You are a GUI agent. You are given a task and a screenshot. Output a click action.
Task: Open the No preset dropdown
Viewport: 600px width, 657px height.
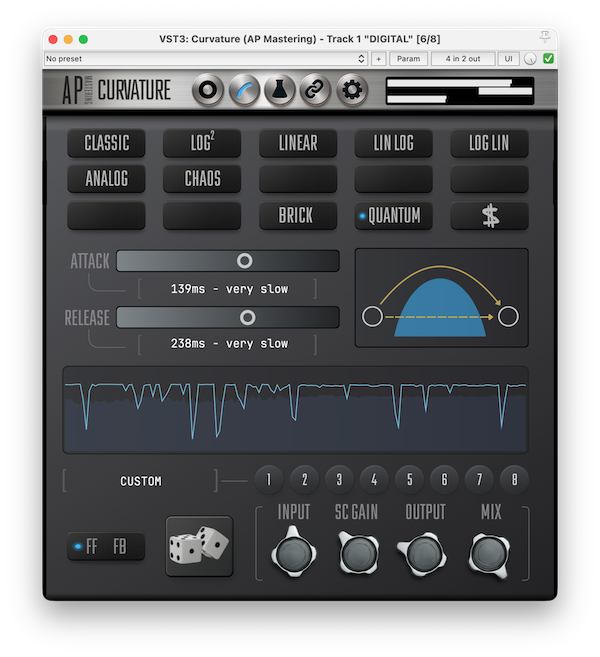point(206,59)
